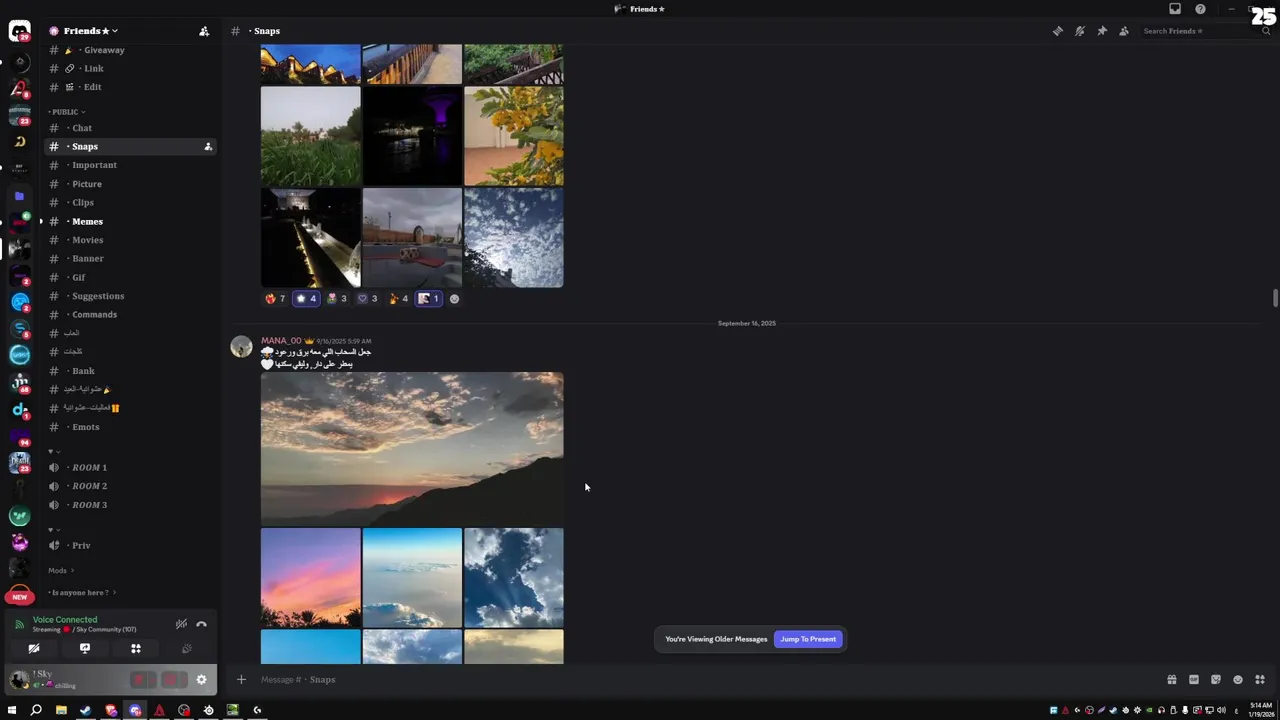Click the Sky user avatar
The height and width of the screenshot is (720, 1280).
coord(19,680)
